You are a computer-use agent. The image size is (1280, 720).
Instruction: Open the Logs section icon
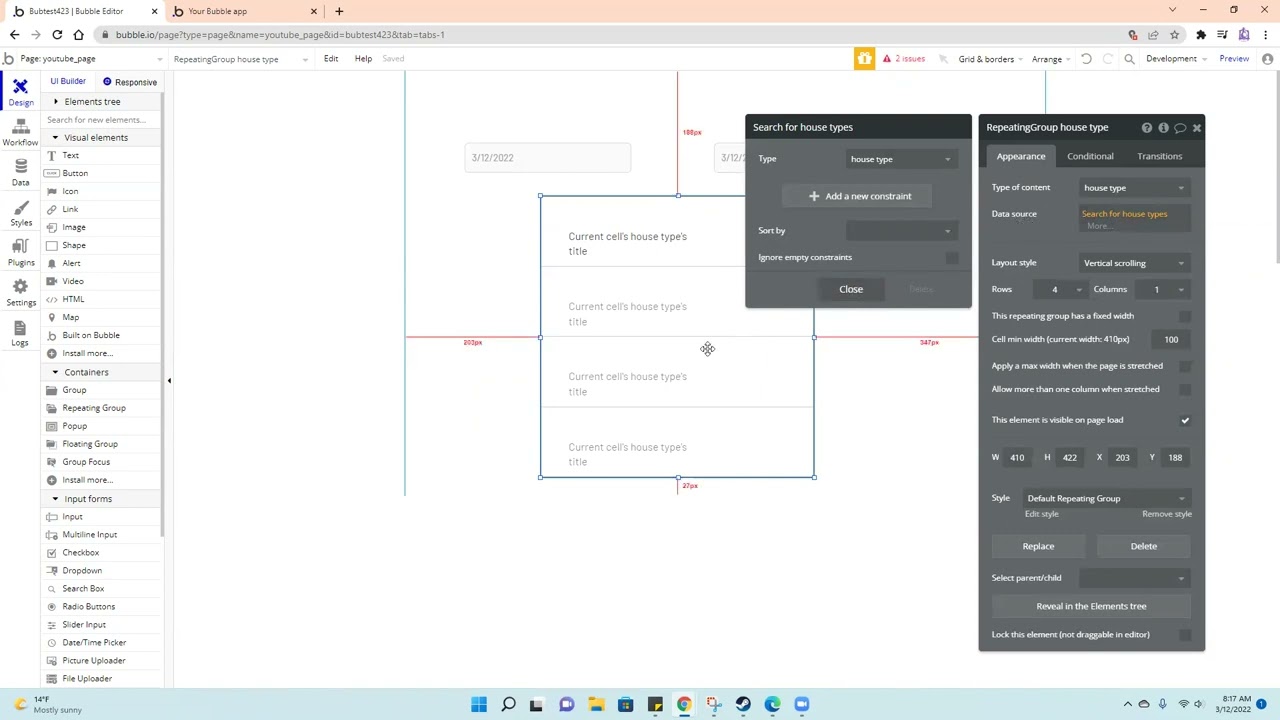[x=20, y=334]
